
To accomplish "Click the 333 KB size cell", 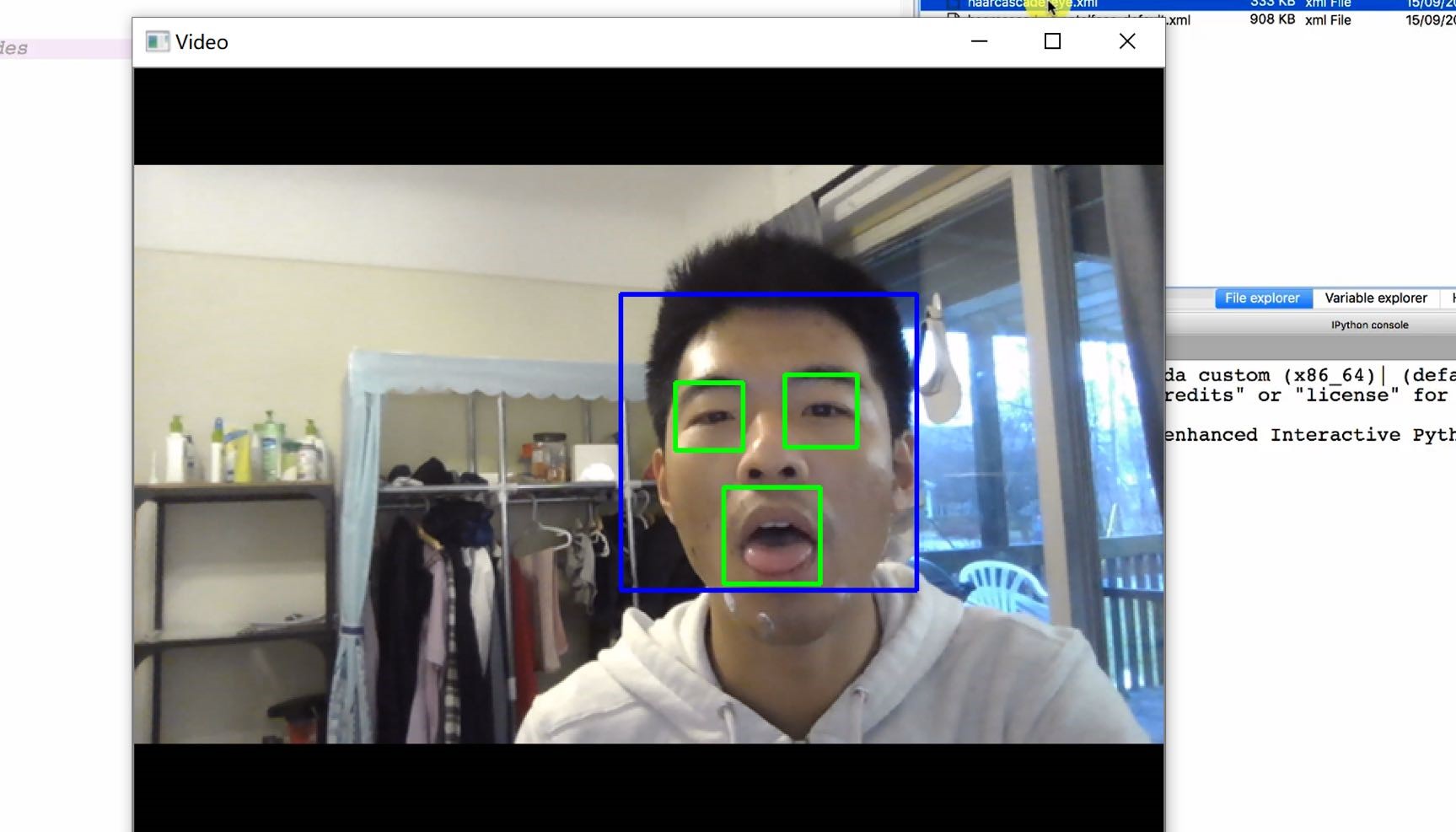I will pyautogui.click(x=1271, y=3).
